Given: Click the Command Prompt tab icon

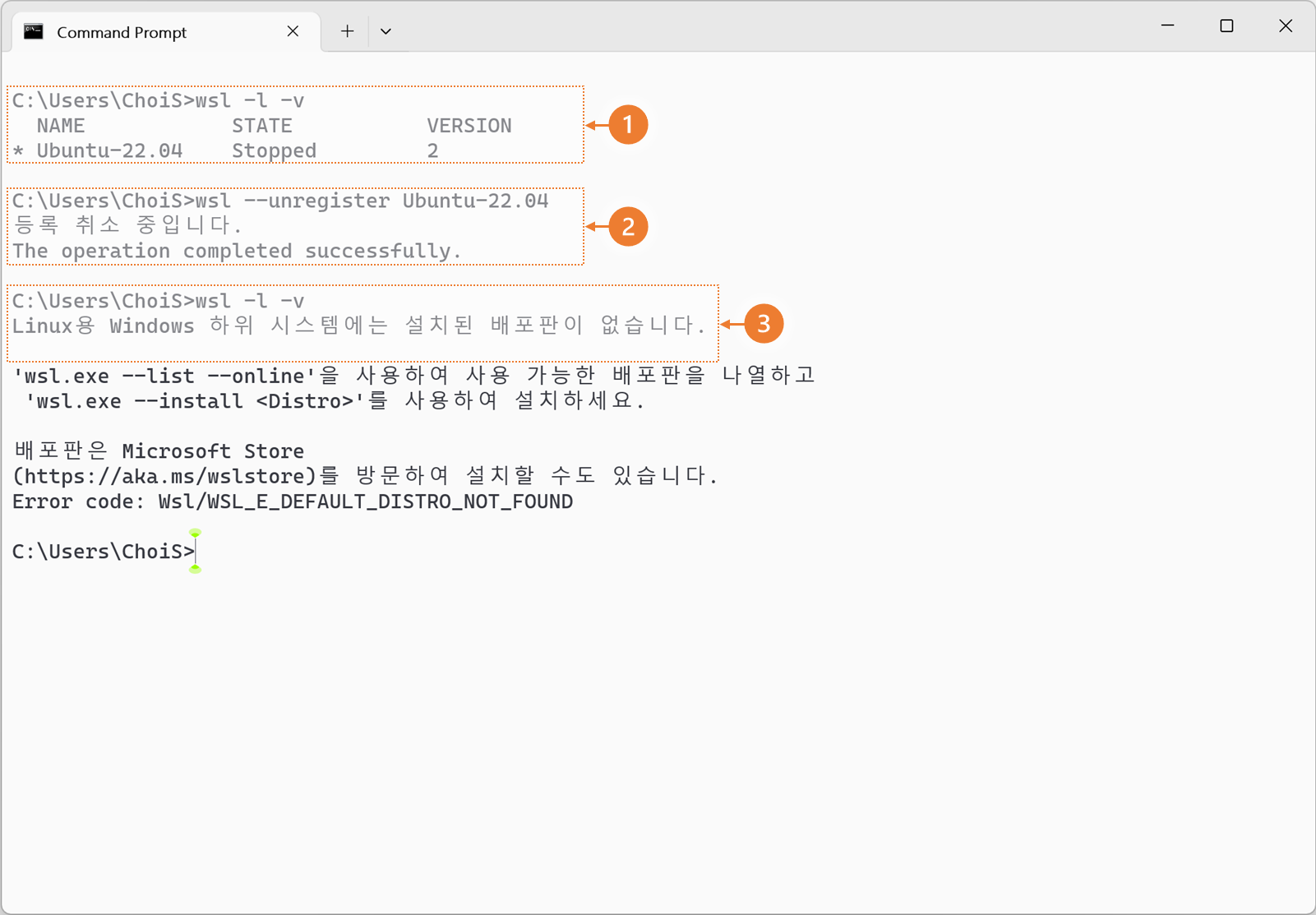Looking at the screenshot, I should pyautogui.click(x=34, y=31).
